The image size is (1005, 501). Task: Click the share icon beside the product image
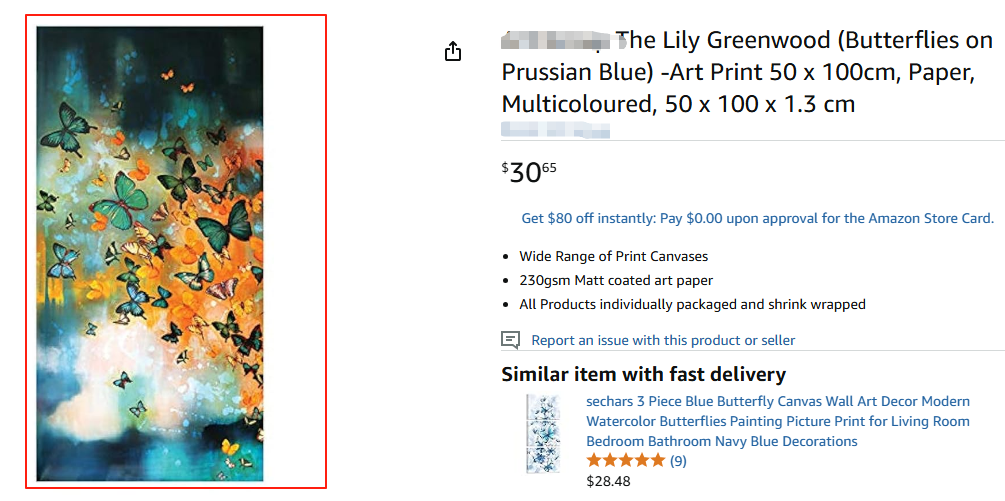click(x=453, y=51)
